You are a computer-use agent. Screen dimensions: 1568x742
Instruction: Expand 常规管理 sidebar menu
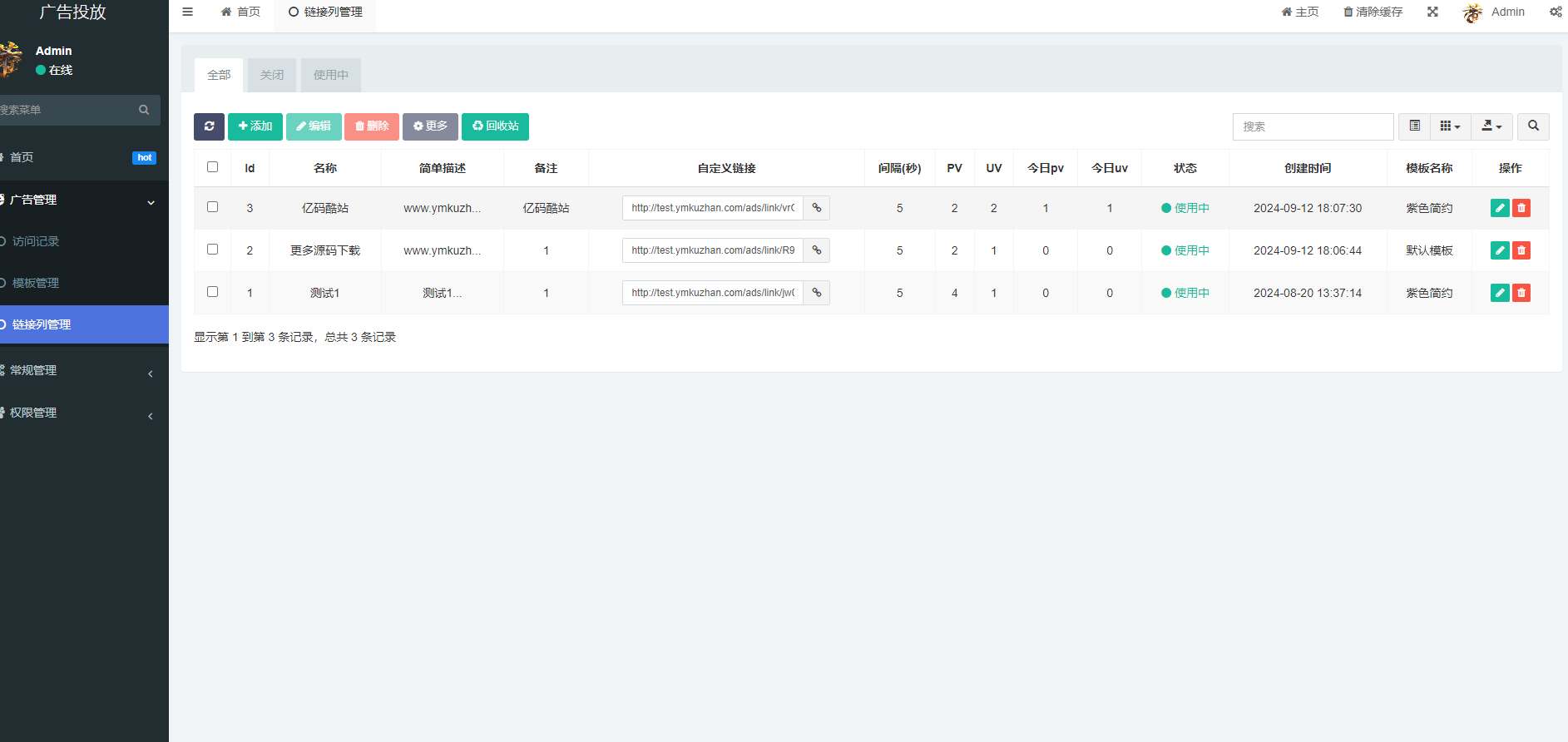[75, 371]
